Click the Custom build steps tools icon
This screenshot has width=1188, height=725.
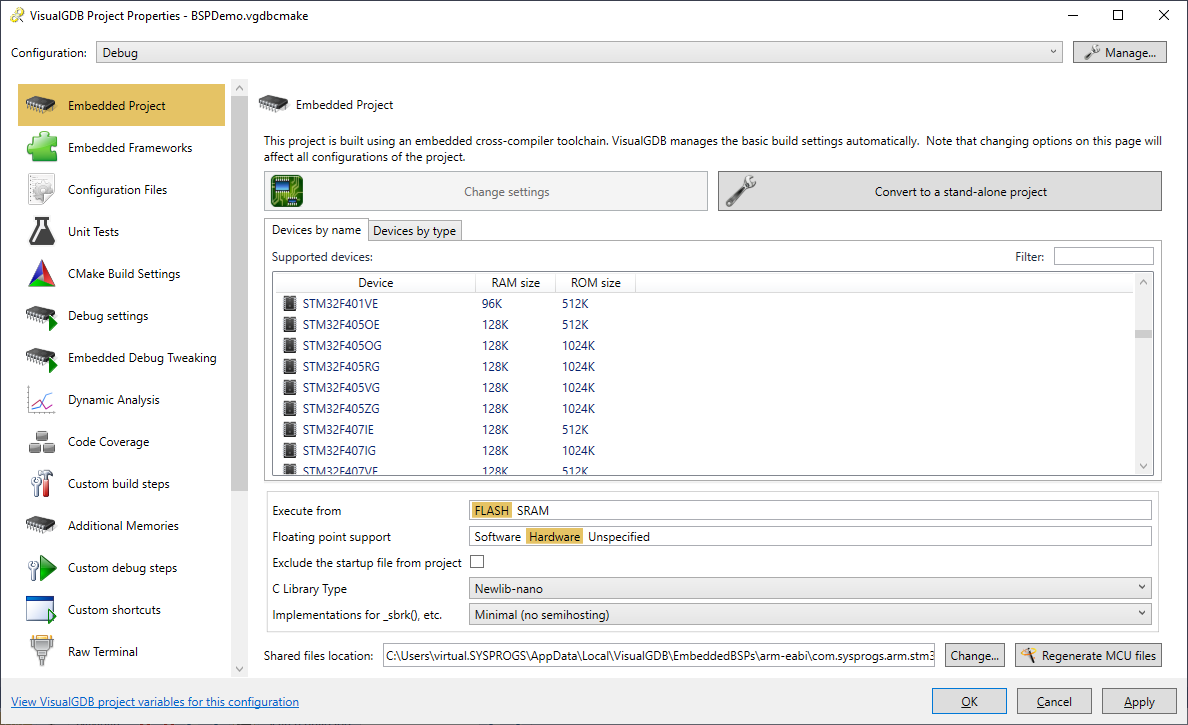tap(42, 483)
